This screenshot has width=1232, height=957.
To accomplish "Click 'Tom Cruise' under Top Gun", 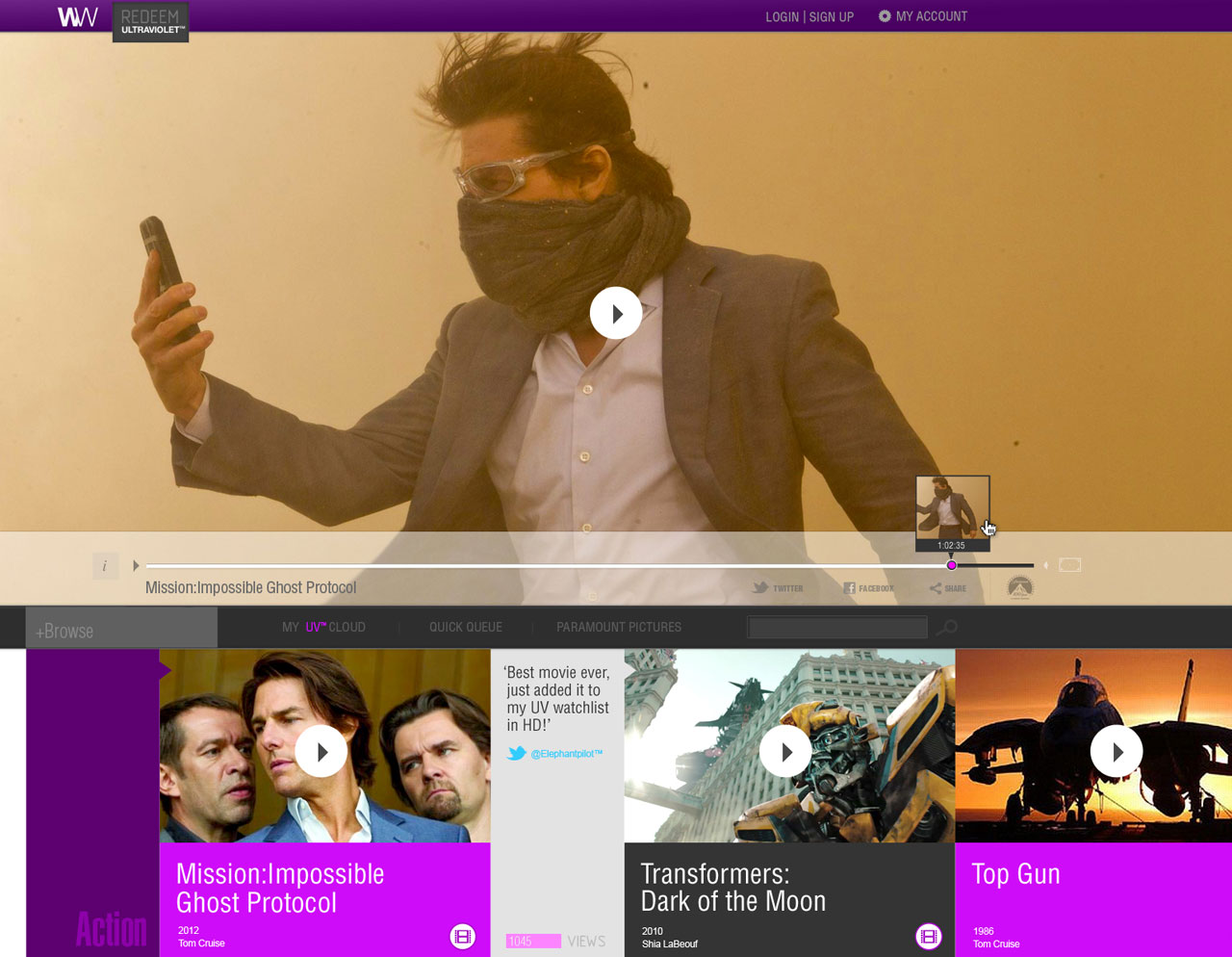I will pyautogui.click(x=996, y=944).
